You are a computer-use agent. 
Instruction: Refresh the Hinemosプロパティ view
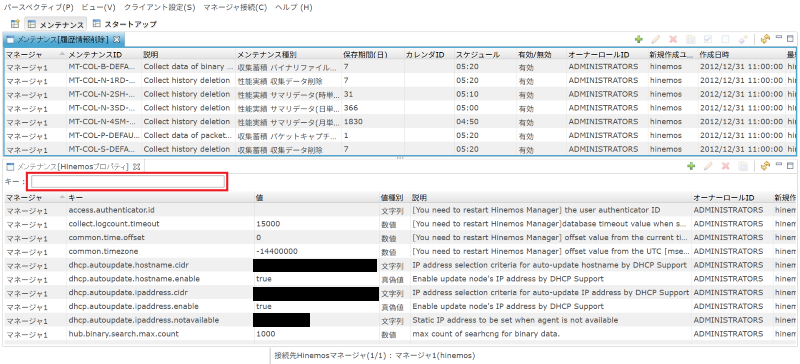click(765, 166)
